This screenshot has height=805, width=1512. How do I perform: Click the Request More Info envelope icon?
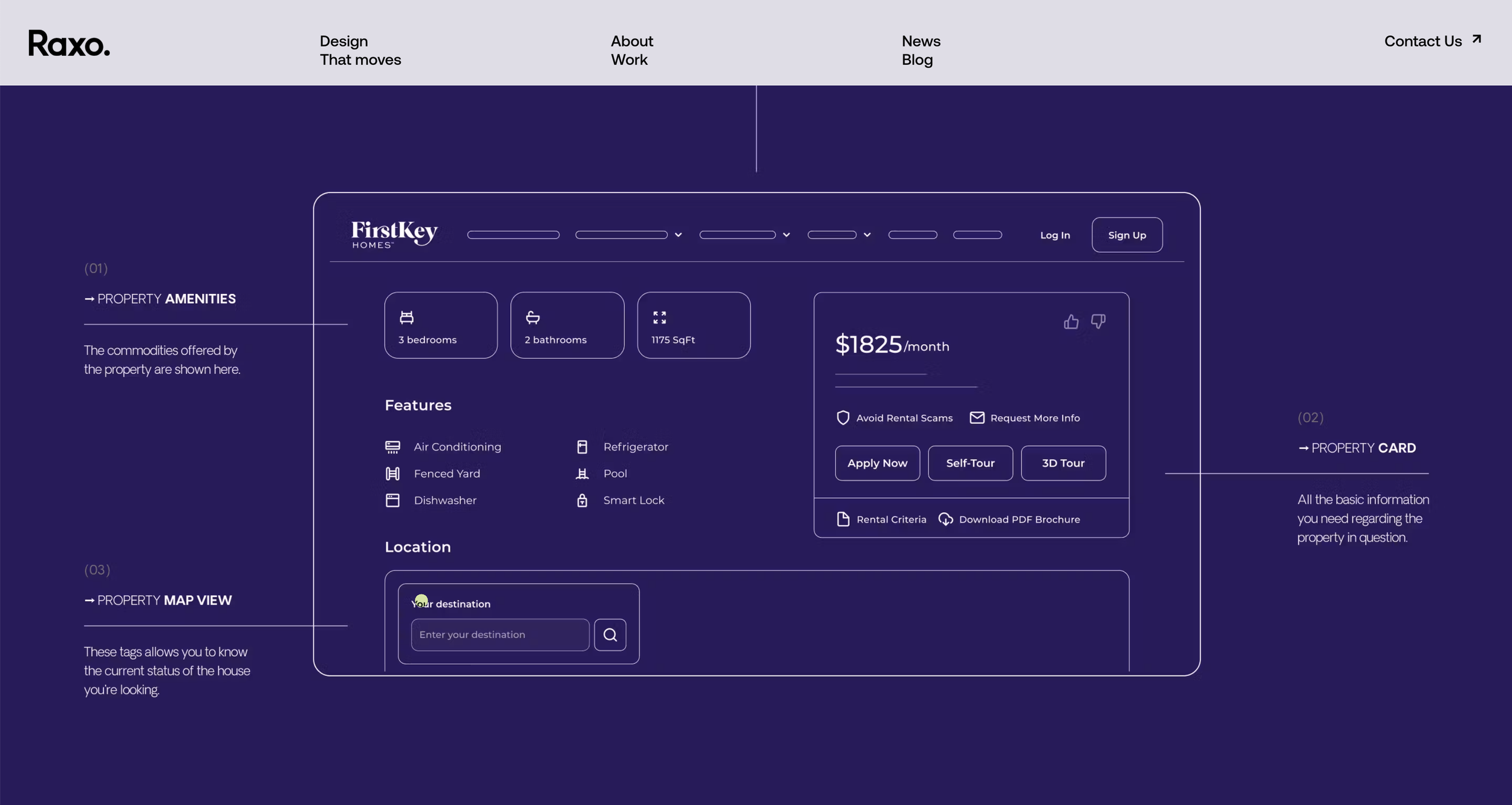point(977,418)
